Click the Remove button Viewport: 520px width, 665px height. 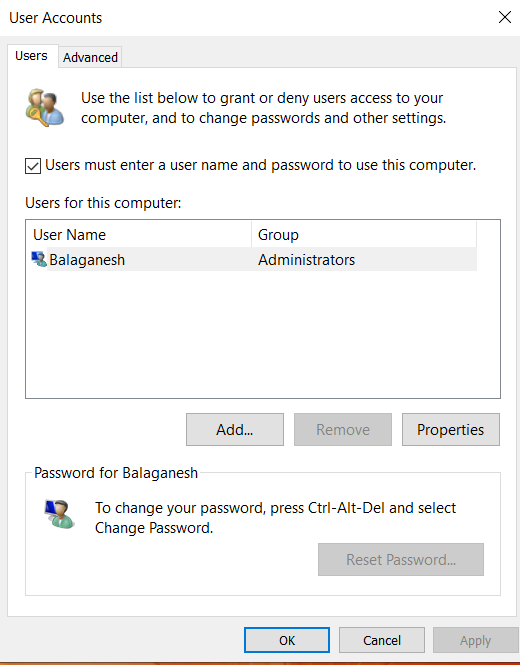coord(343,430)
